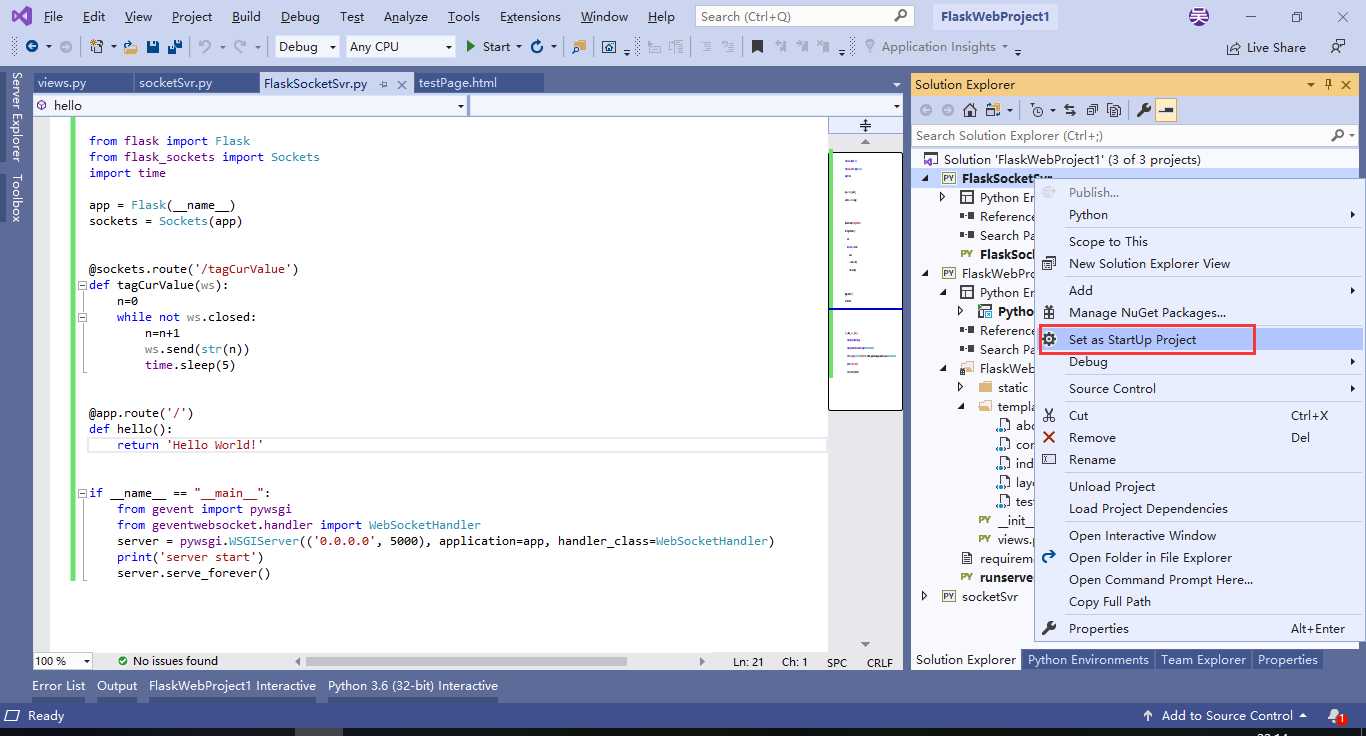Image resolution: width=1366 pixels, height=736 pixels.
Task: Click the Search (Ctrl+Q) box
Action: [805, 16]
